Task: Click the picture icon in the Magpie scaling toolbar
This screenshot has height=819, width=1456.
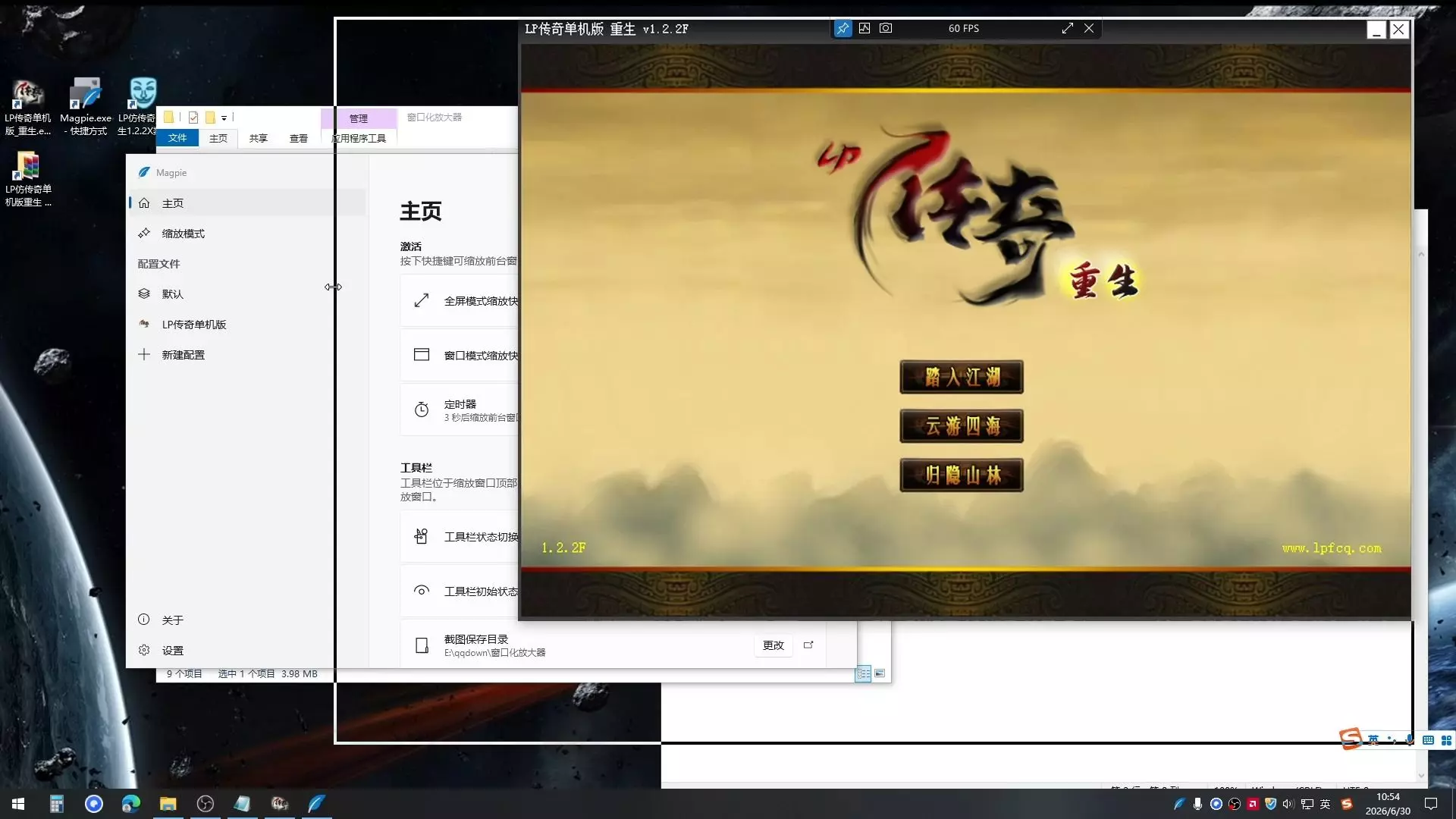Action: click(864, 28)
